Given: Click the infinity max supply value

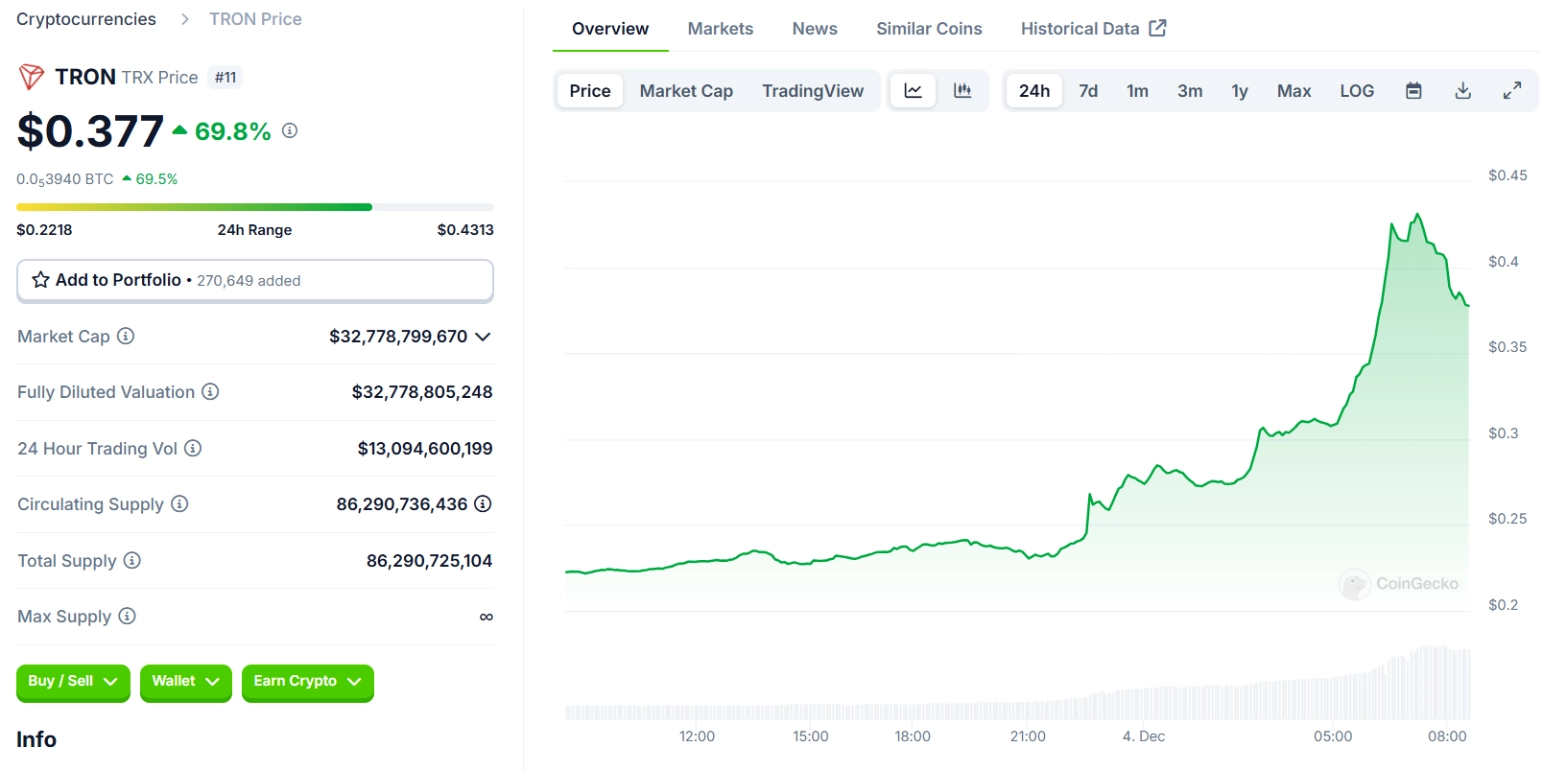Looking at the screenshot, I should [x=486, y=617].
